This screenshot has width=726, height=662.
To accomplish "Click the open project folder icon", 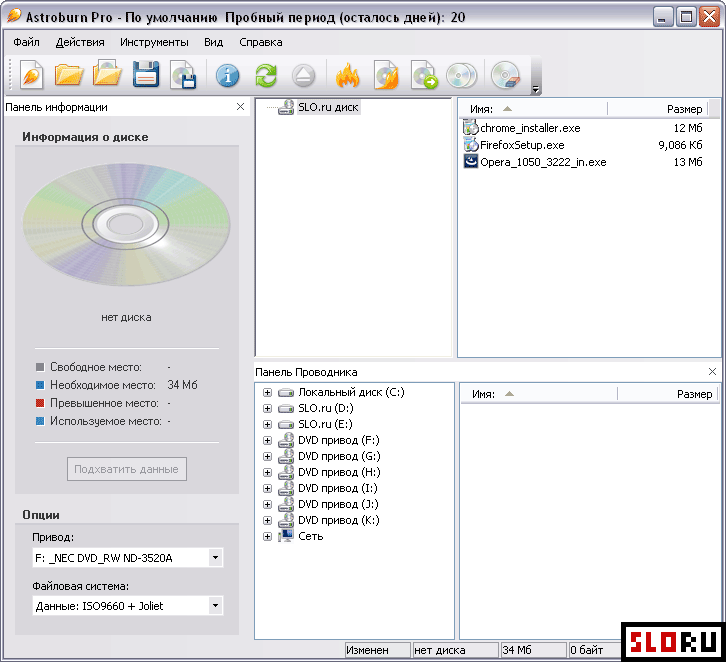I will click(x=69, y=75).
